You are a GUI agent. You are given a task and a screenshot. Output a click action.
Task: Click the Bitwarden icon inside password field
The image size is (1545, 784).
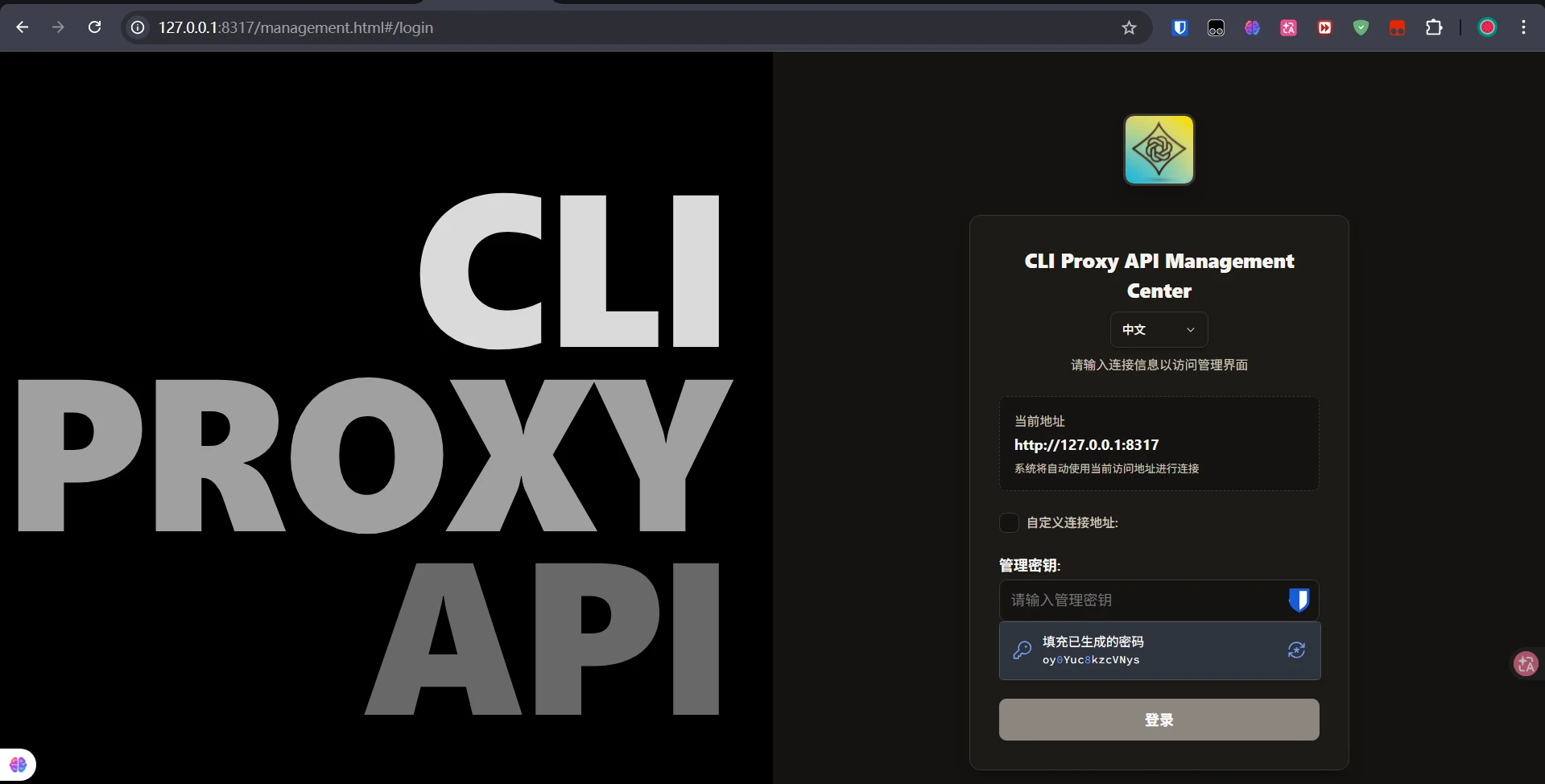pos(1299,600)
